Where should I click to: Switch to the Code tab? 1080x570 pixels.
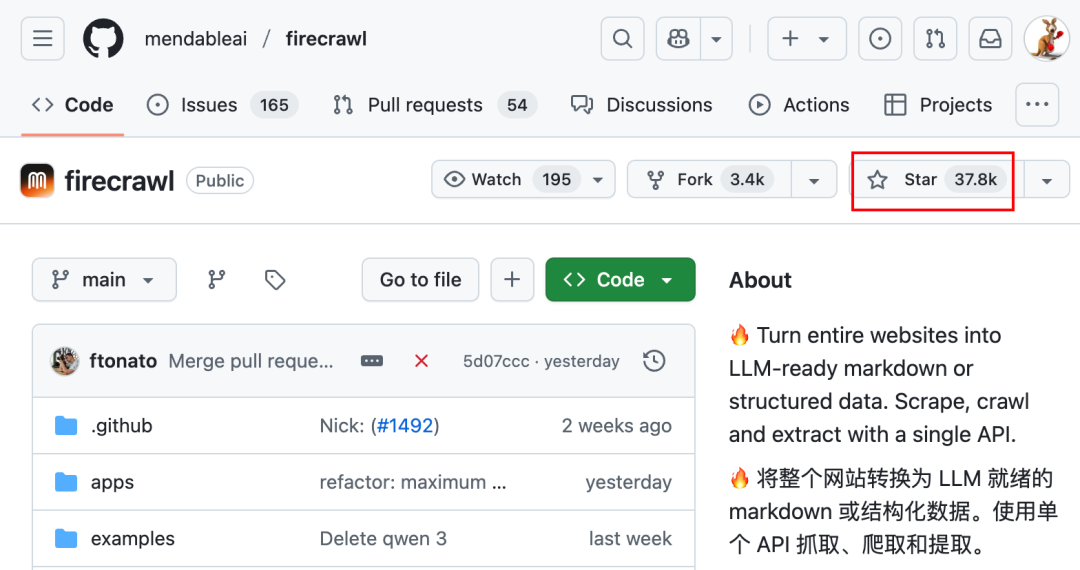tap(73, 105)
